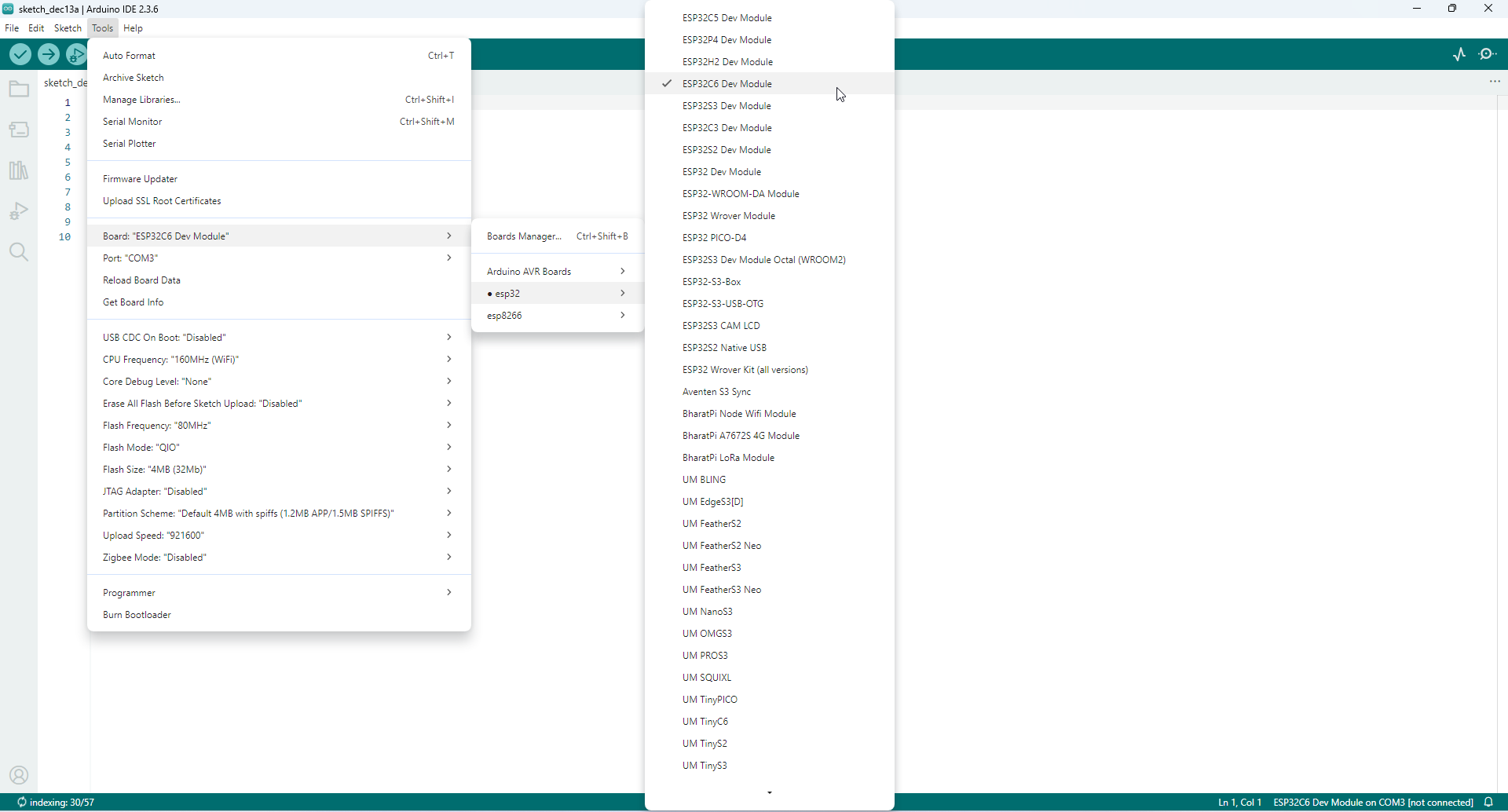The width and height of the screenshot is (1508, 812).
Task: Pick ESP32 Dev Module from board list
Action: pyautogui.click(x=721, y=172)
